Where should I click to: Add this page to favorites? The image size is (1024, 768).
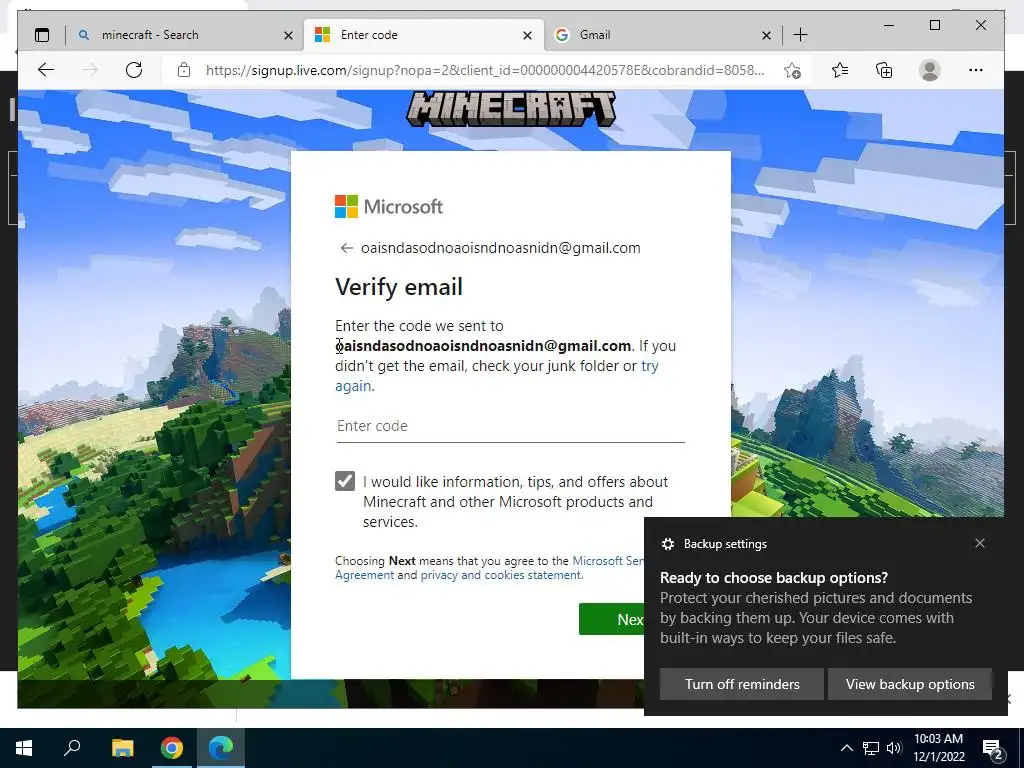coord(792,71)
